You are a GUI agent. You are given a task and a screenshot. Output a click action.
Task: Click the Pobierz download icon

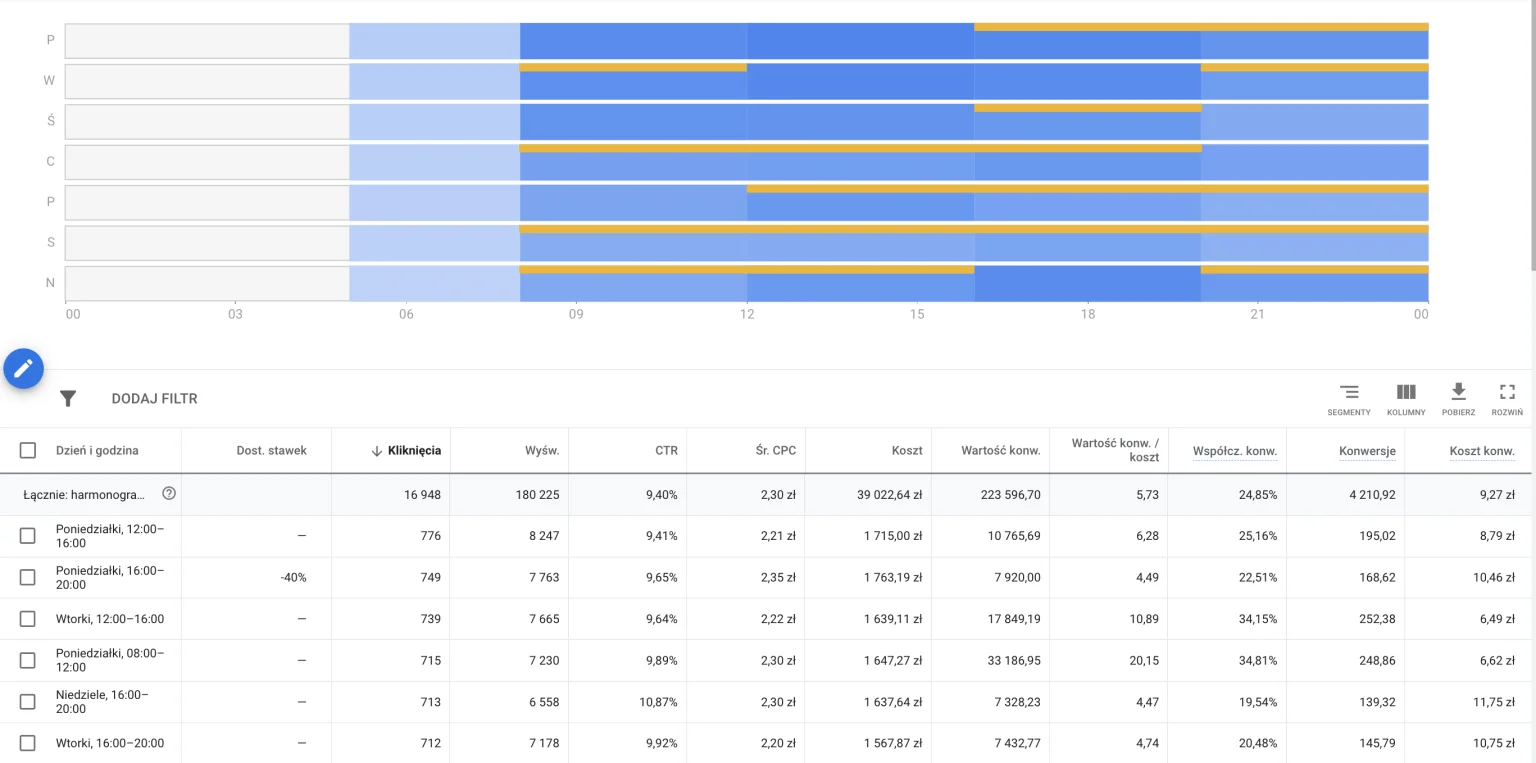tap(1458, 392)
